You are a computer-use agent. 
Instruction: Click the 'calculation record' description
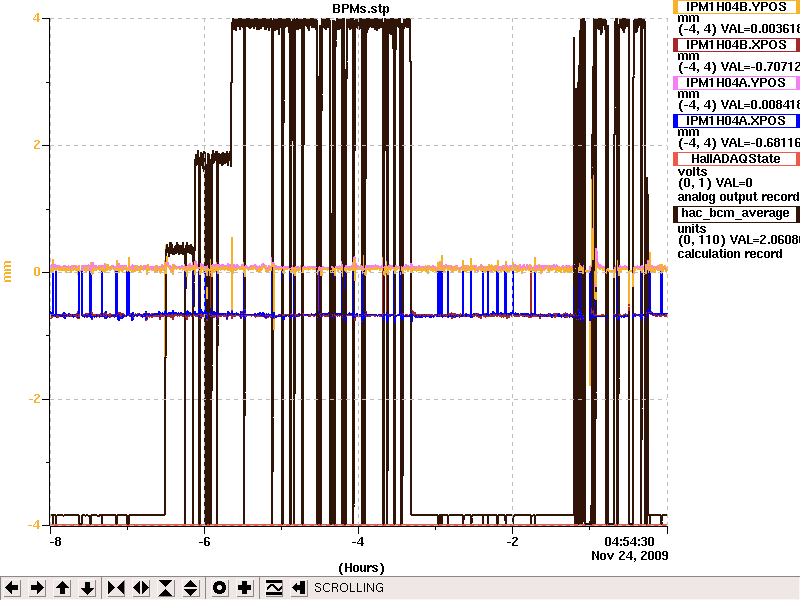coord(730,254)
